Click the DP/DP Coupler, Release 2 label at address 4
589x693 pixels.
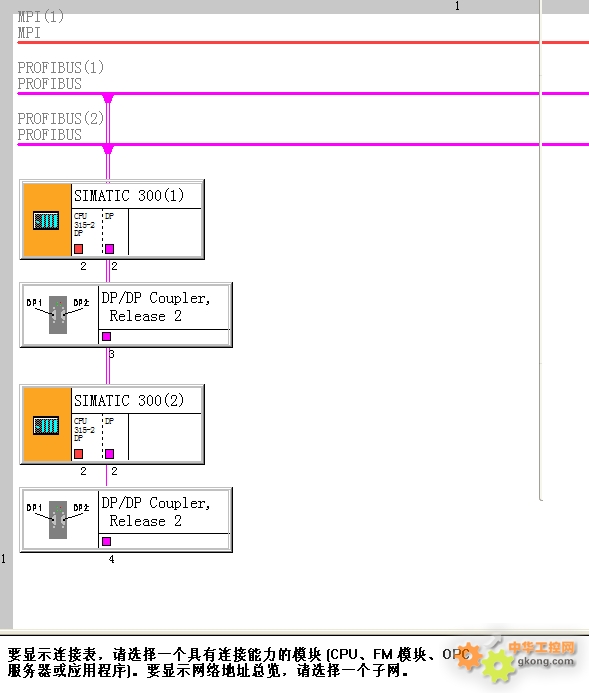(156, 512)
